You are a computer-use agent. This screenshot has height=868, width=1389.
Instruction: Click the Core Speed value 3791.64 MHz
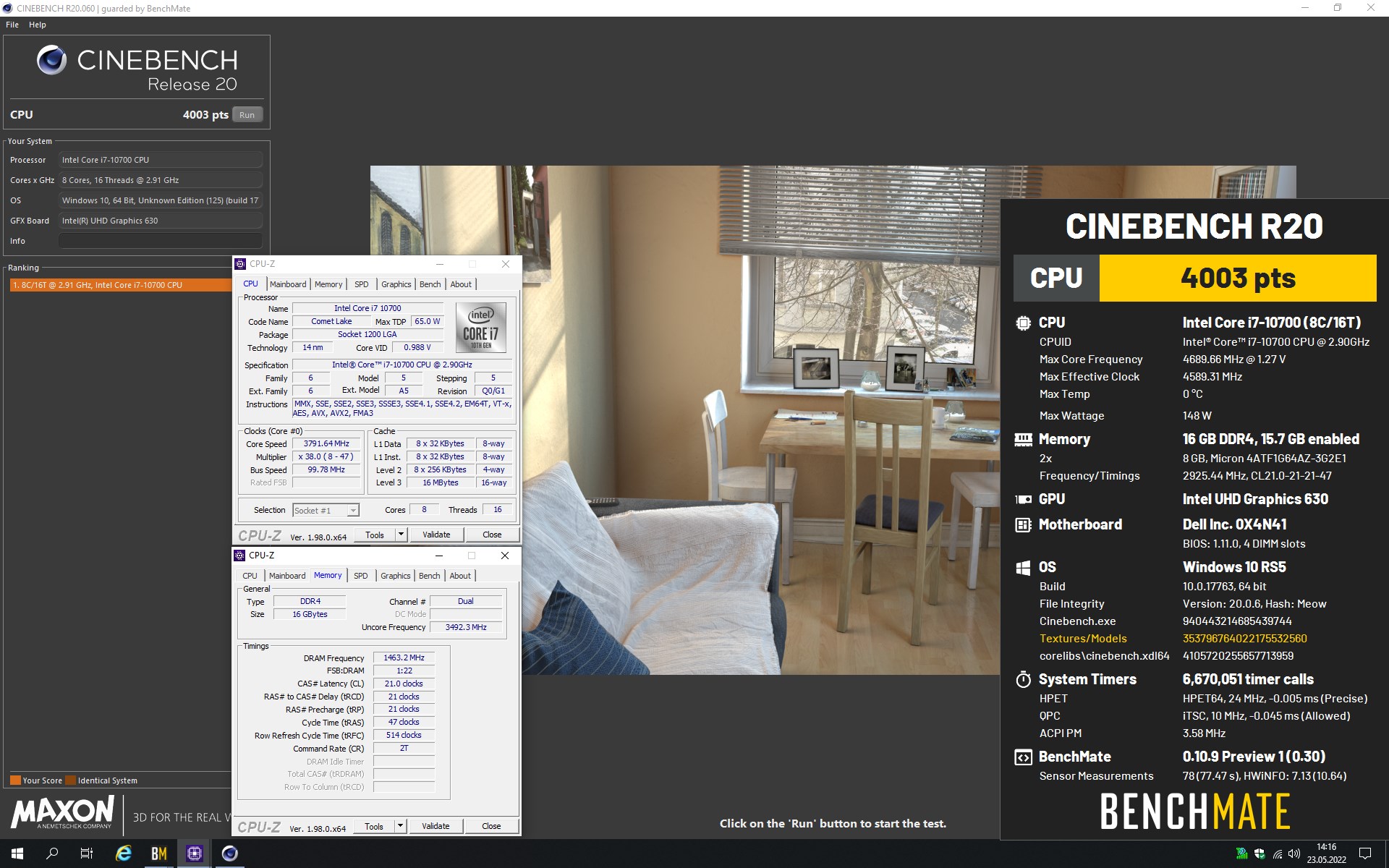tap(326, 444)
